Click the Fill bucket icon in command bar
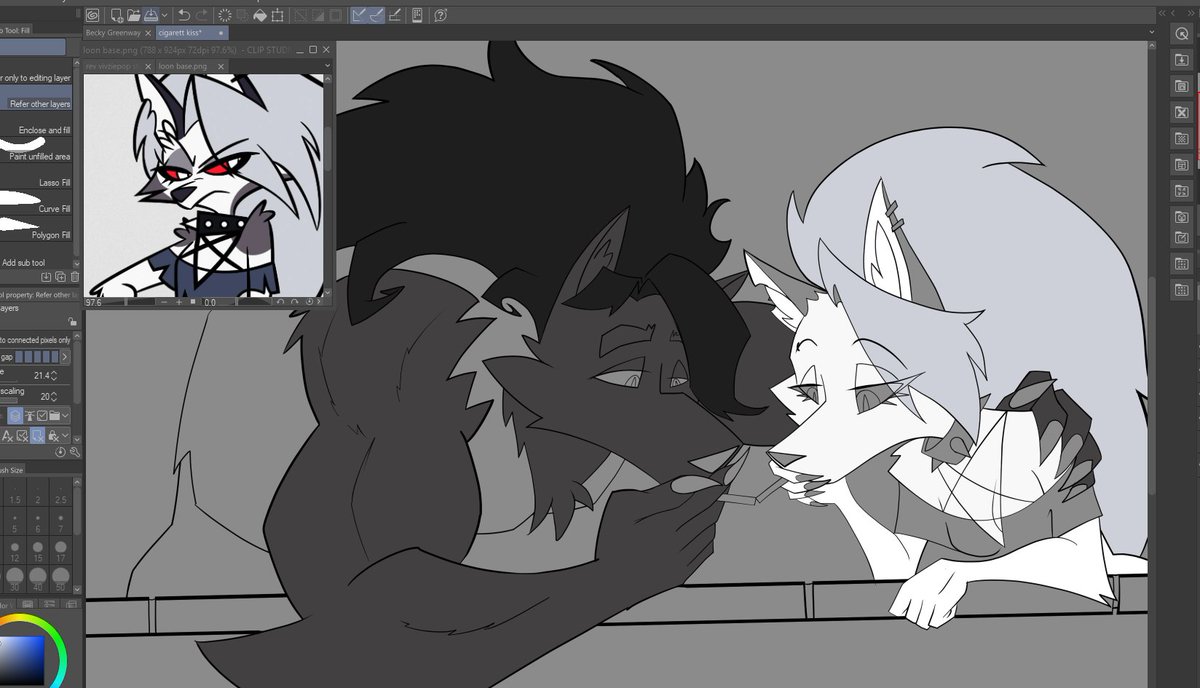Viewport: 1200px width, 688px height. point(260,15)
